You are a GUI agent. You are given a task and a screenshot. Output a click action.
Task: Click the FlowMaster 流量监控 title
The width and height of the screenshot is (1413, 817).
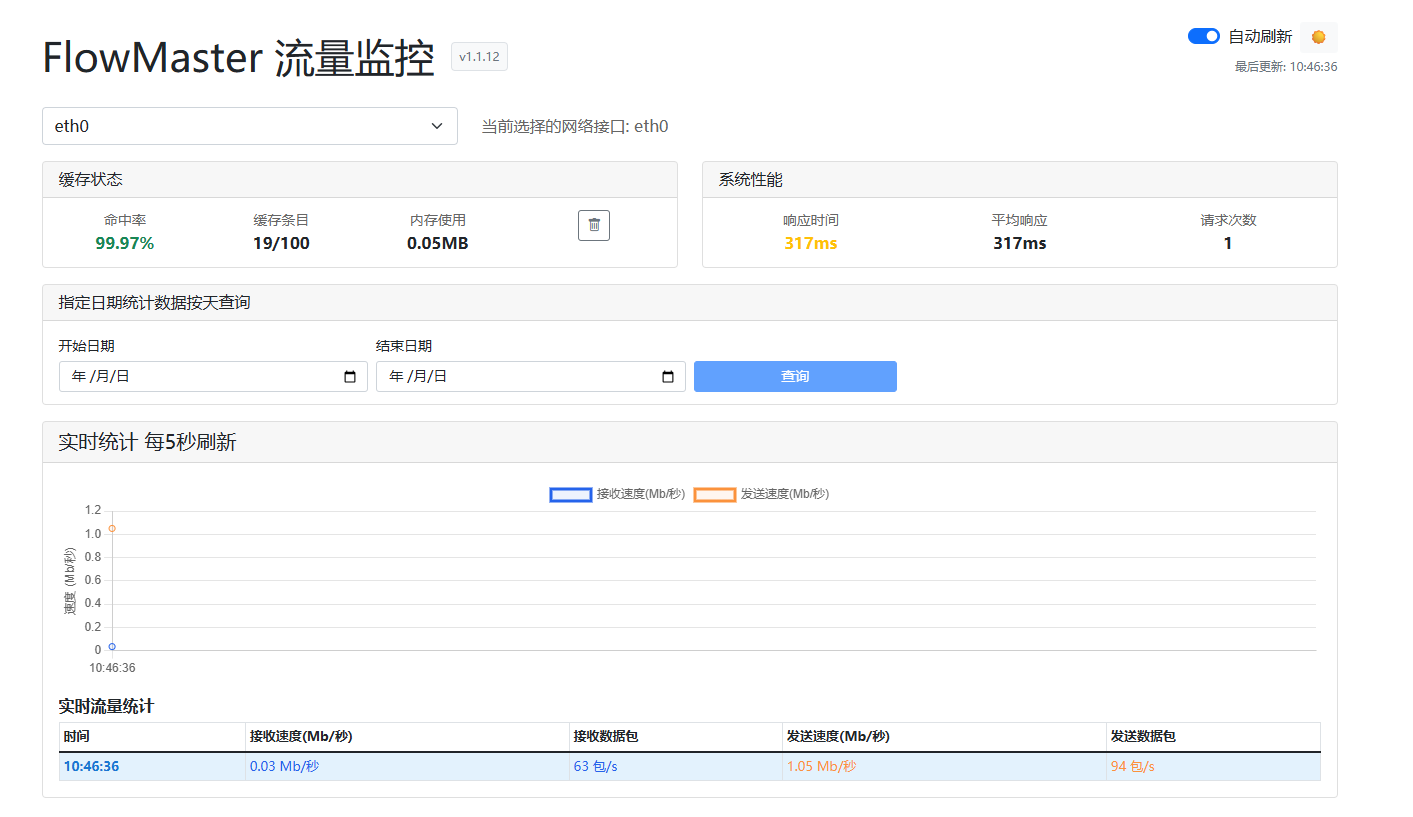click(x=238, y=58)
